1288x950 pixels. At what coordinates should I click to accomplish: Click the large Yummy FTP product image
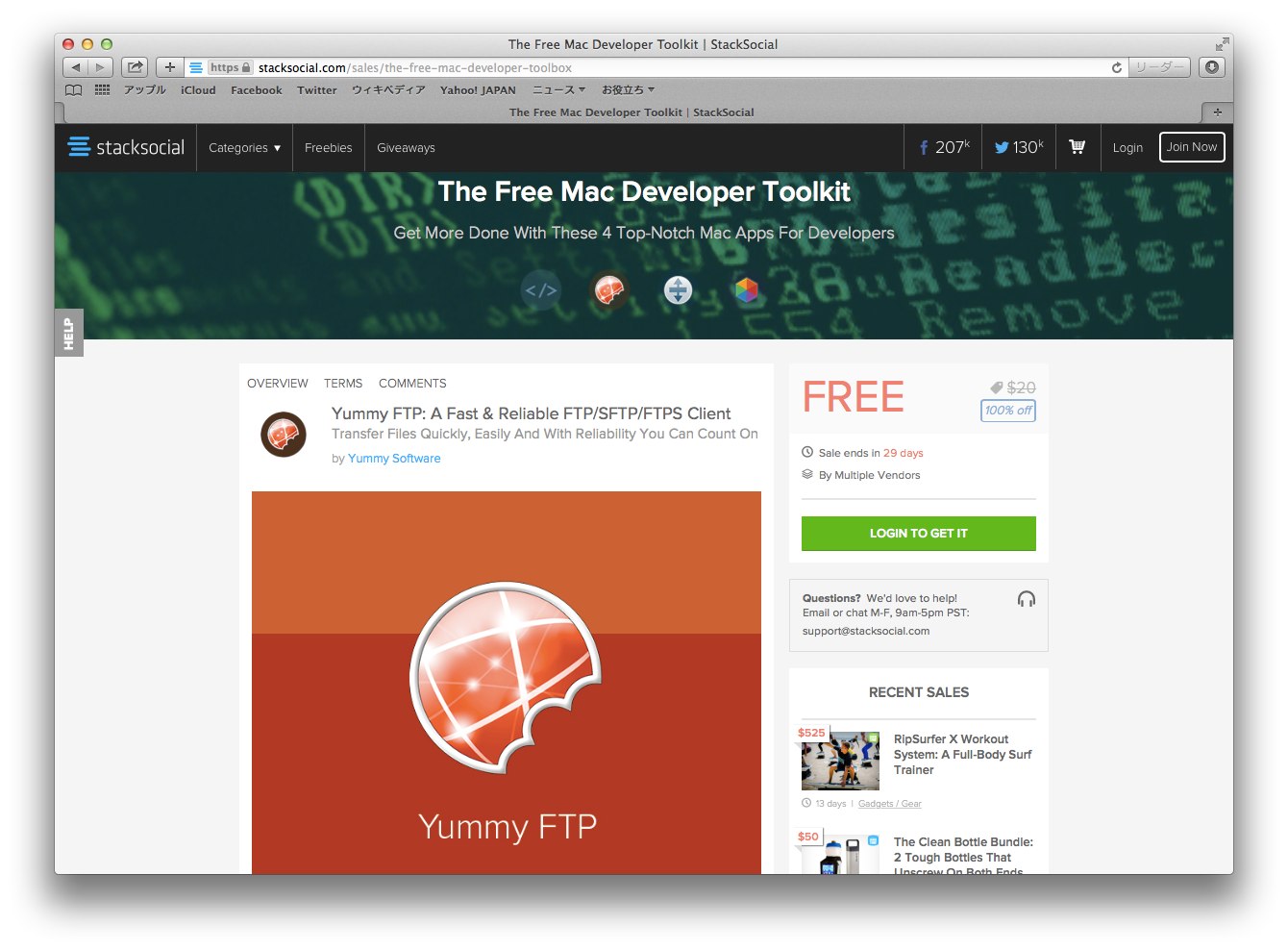(x=507, y=683)
